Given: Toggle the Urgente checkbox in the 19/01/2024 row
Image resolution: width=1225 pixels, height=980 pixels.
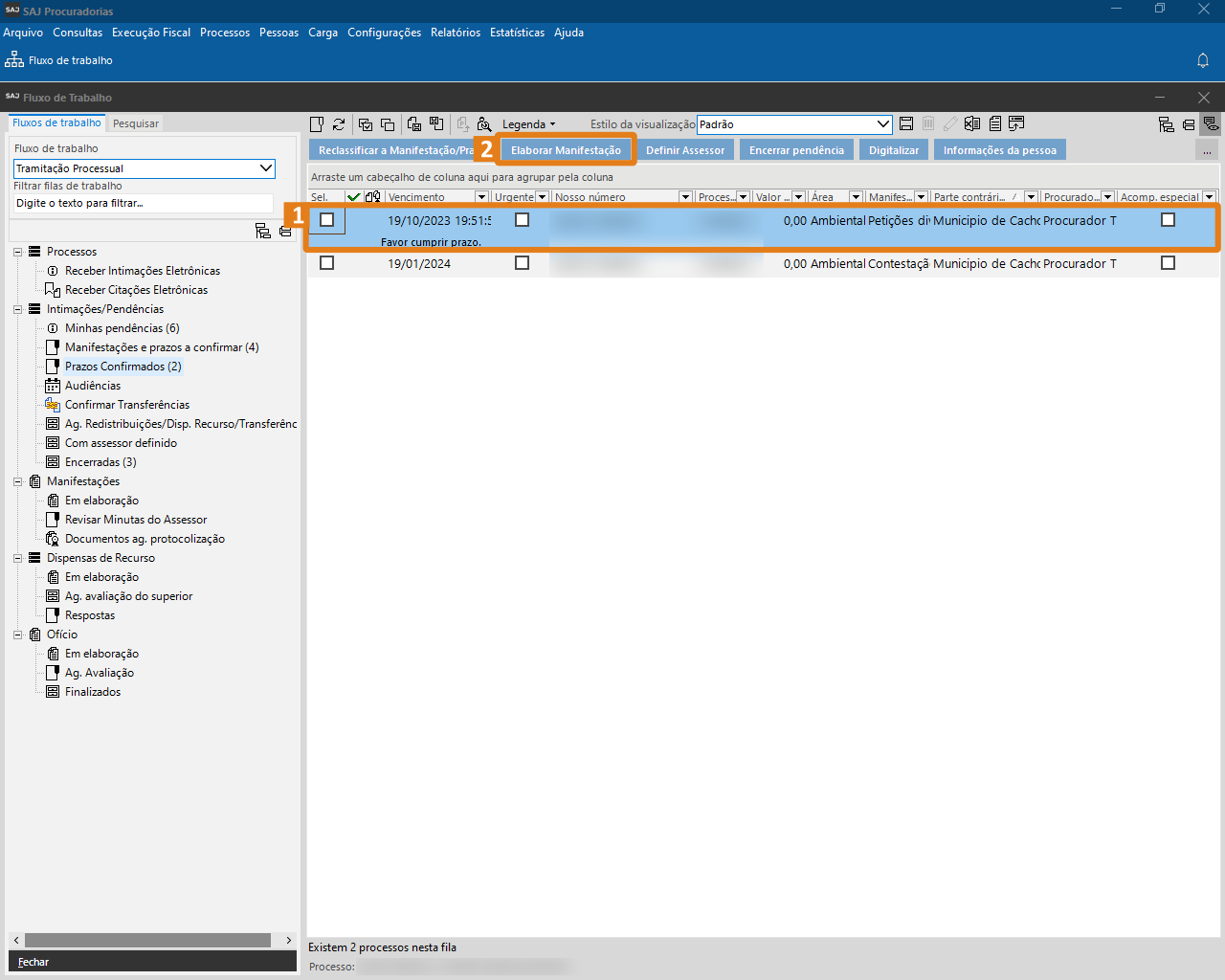Looking at the screenshot, I should click(x=522, y=263).
